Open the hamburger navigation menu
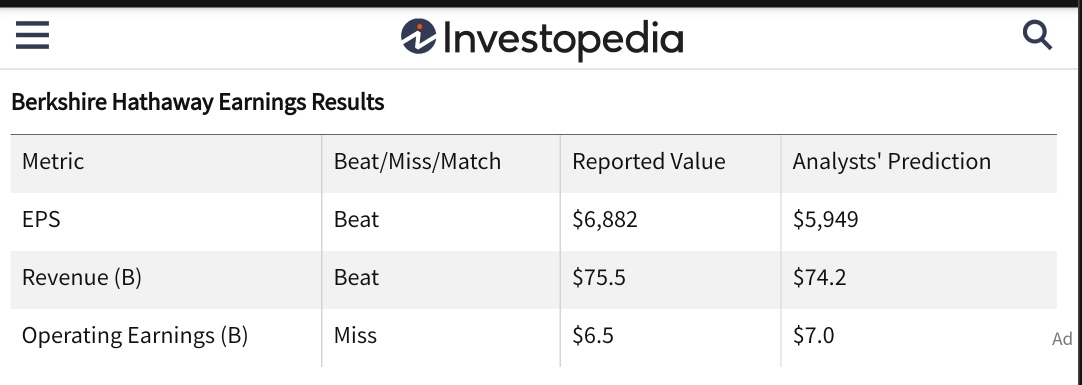This screenshot has height=385, width=1082. [x=32, y=35]
